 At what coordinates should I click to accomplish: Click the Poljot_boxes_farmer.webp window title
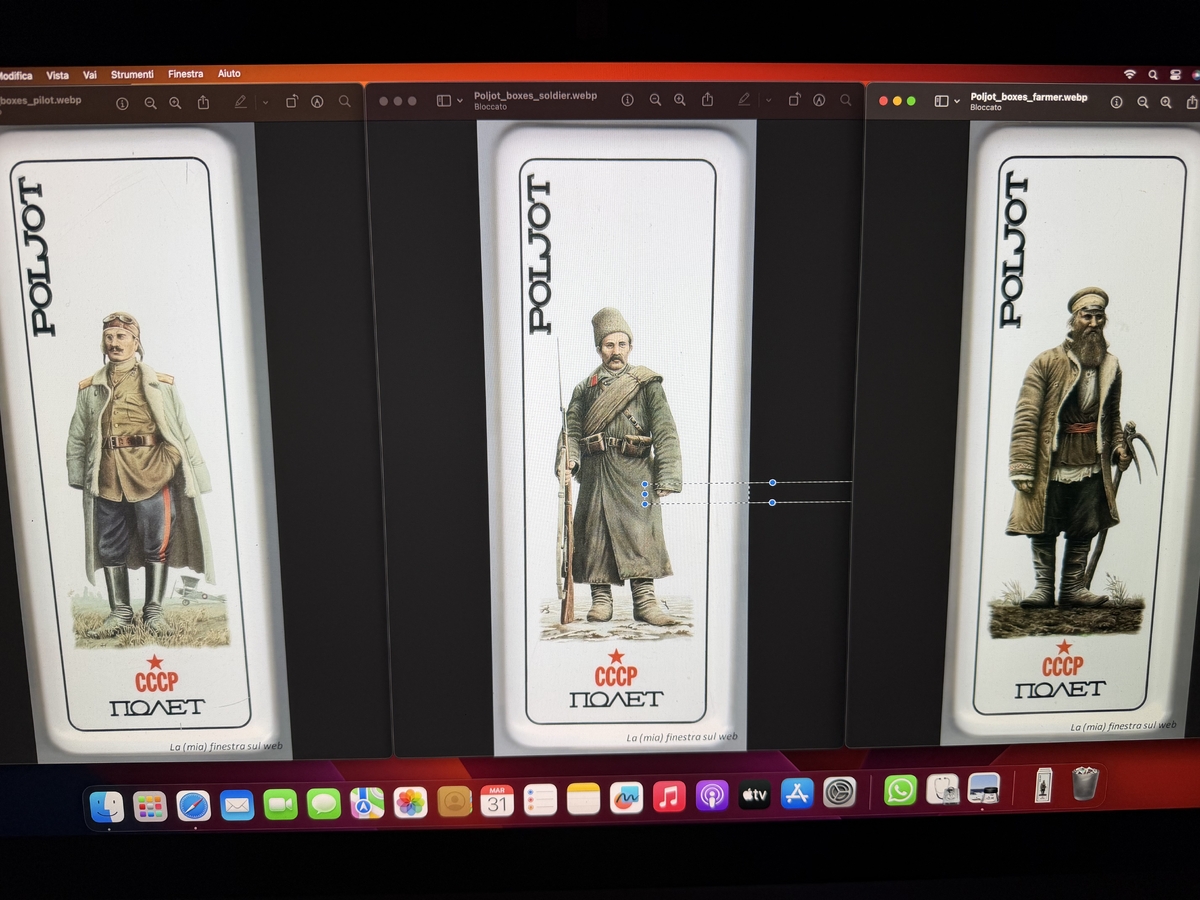(1028, 97)
